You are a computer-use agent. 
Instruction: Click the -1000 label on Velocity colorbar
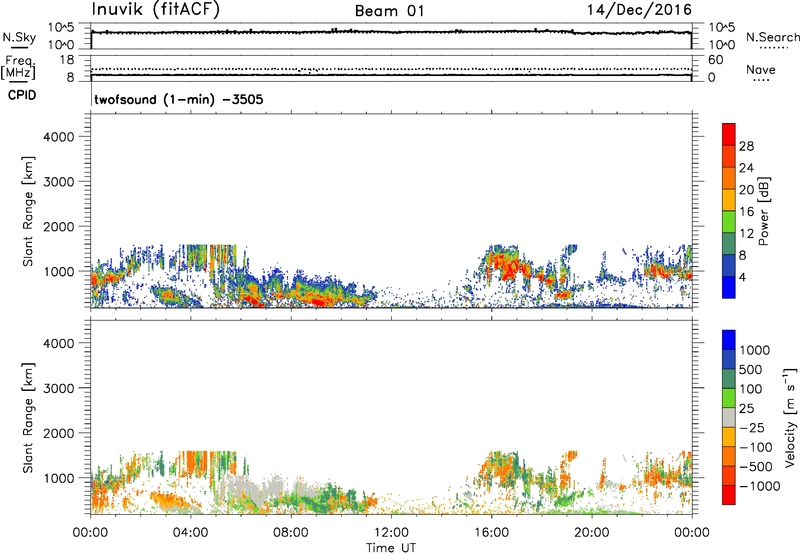[760, 486]
